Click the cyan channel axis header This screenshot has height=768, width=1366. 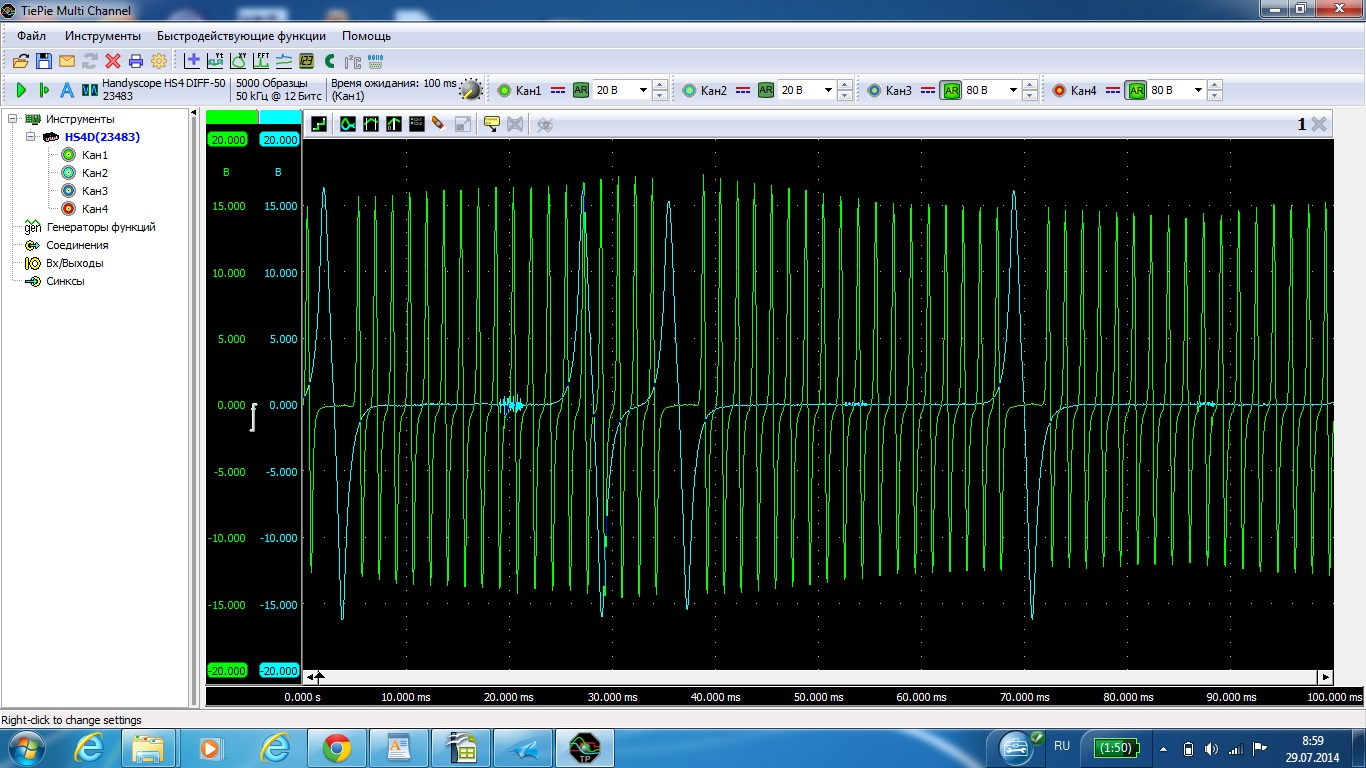pos(279,117)
